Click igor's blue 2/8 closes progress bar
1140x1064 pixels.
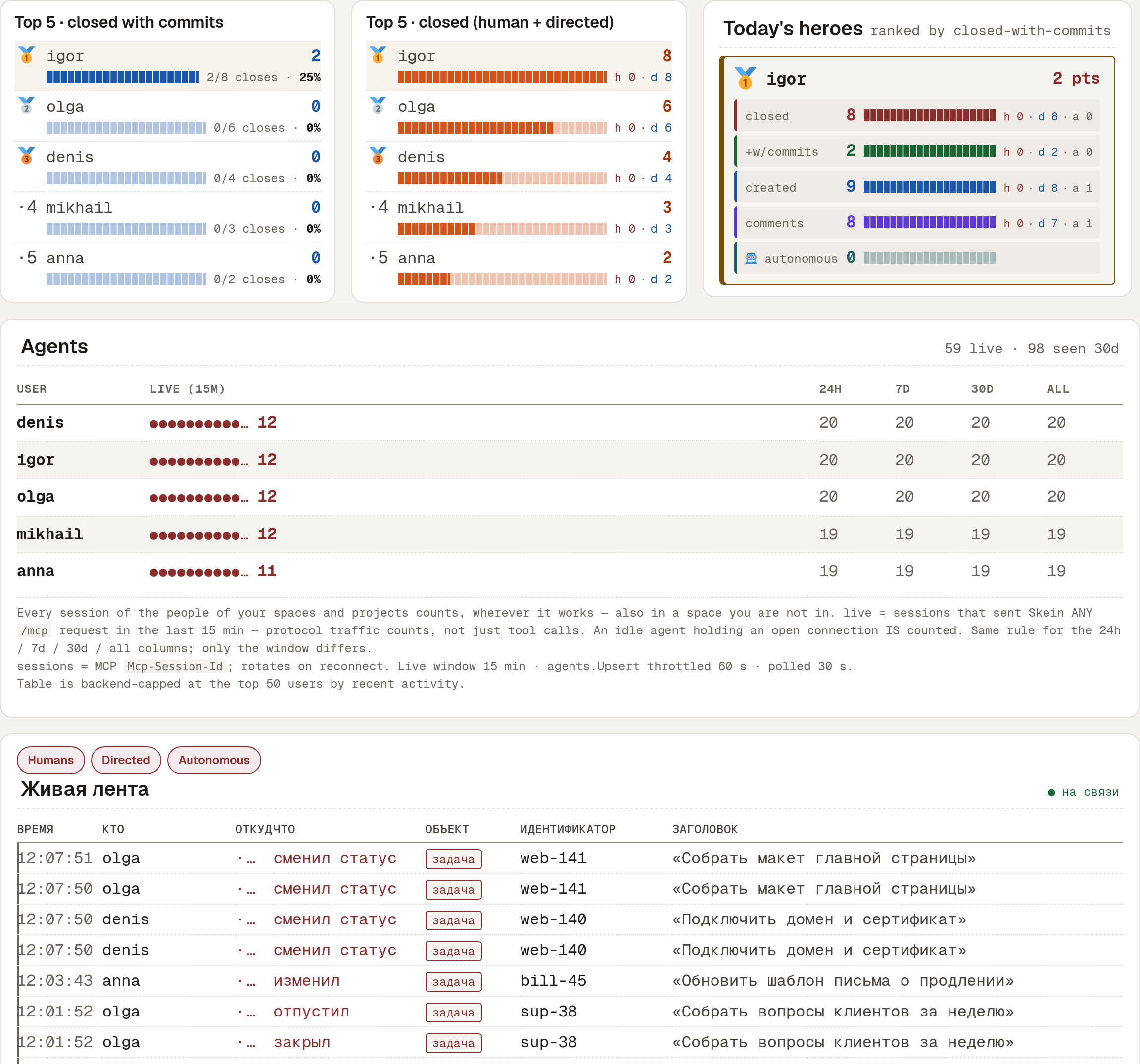coord(123,77)
